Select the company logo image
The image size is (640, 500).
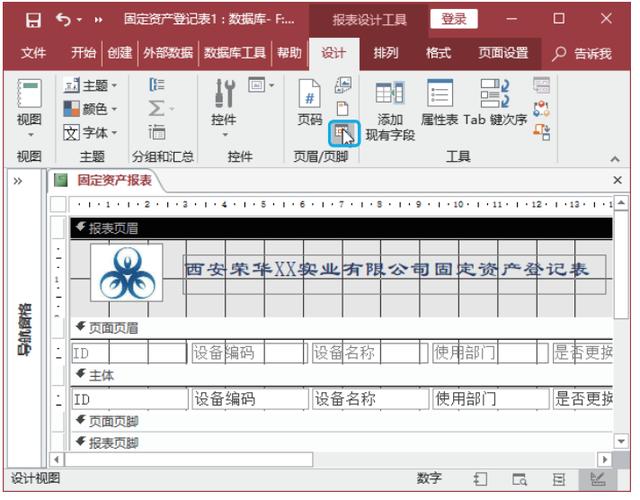[x=127, y=272]
